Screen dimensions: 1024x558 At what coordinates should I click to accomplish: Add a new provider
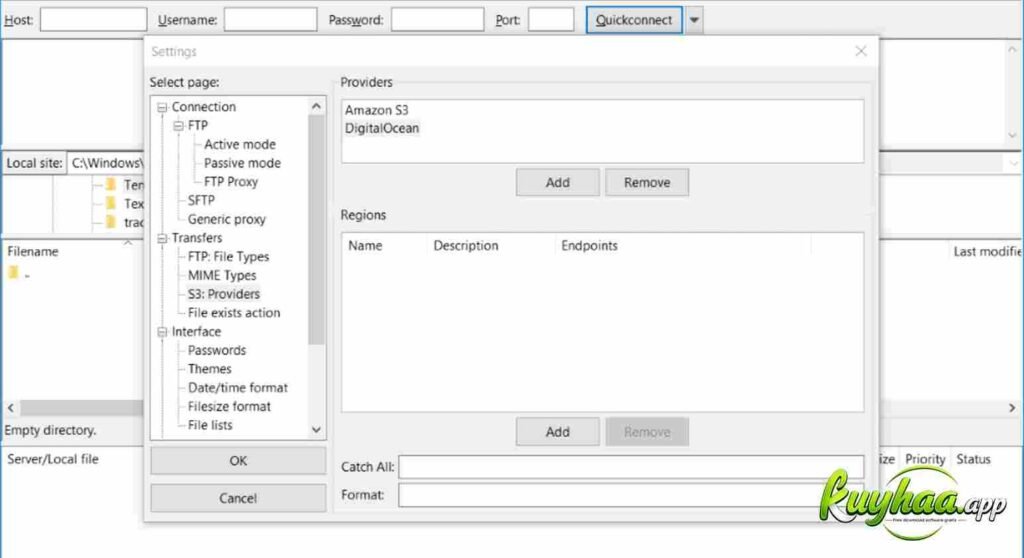point(558,182)
